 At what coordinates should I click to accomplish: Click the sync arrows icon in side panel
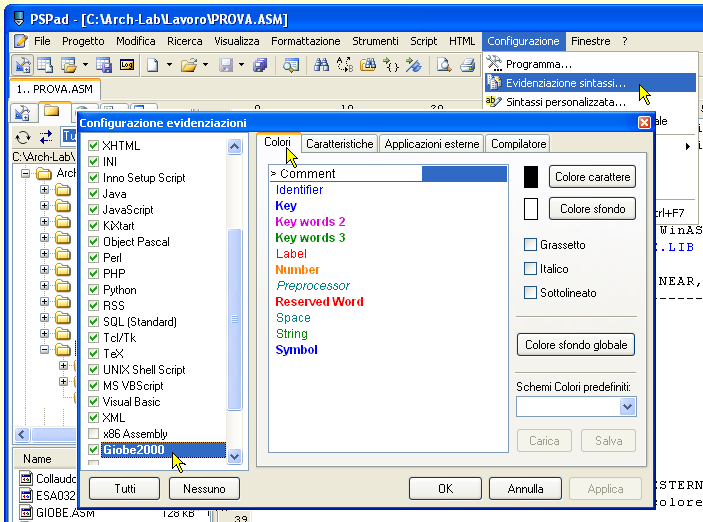point(46,137)
